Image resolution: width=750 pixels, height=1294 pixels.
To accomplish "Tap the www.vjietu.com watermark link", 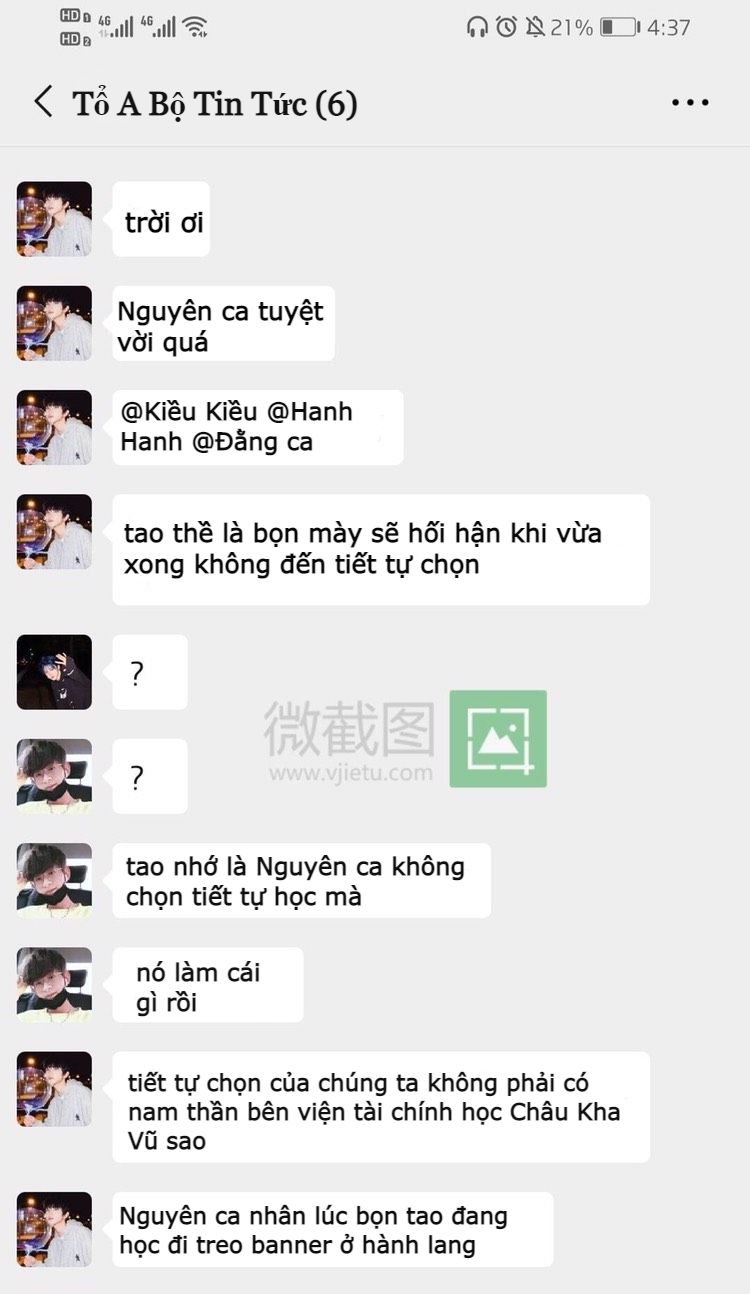I will tap(351, 772).
